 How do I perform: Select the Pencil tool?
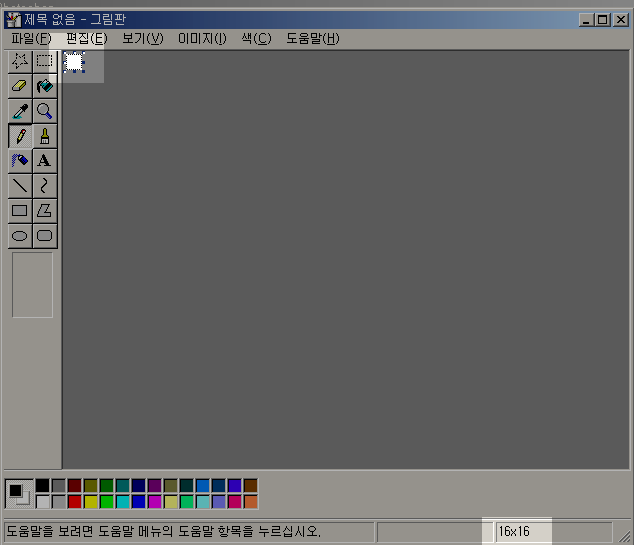tap(20, 136)
